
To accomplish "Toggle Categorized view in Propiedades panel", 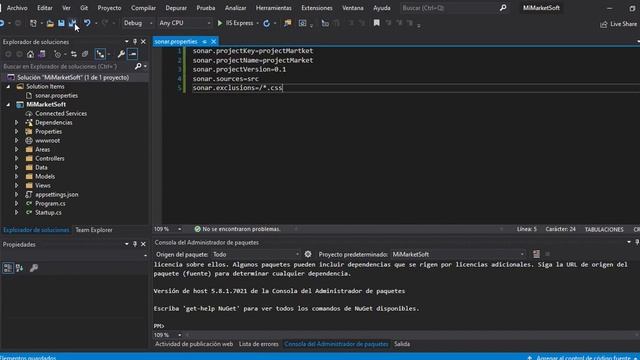I will (x=8, y=268).
